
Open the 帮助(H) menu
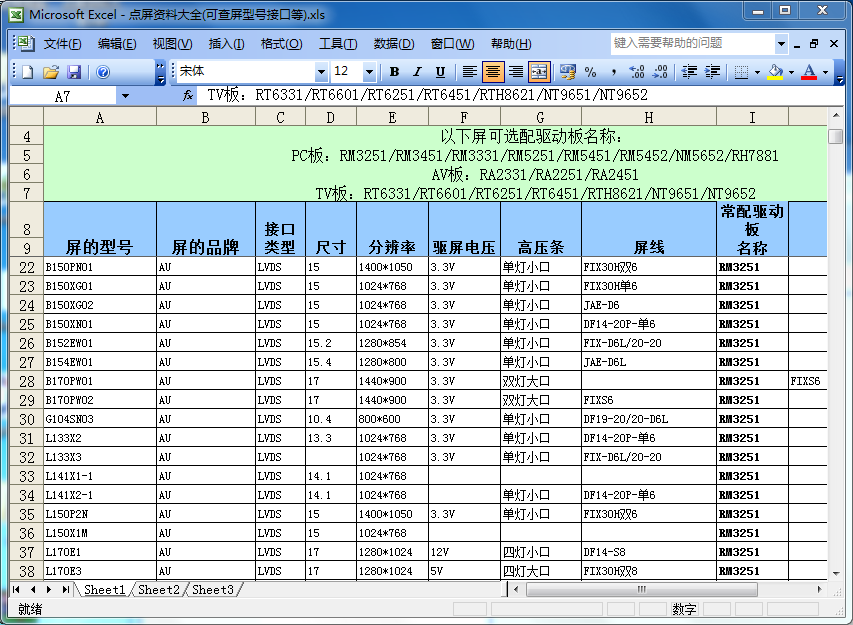pos(511,44)
